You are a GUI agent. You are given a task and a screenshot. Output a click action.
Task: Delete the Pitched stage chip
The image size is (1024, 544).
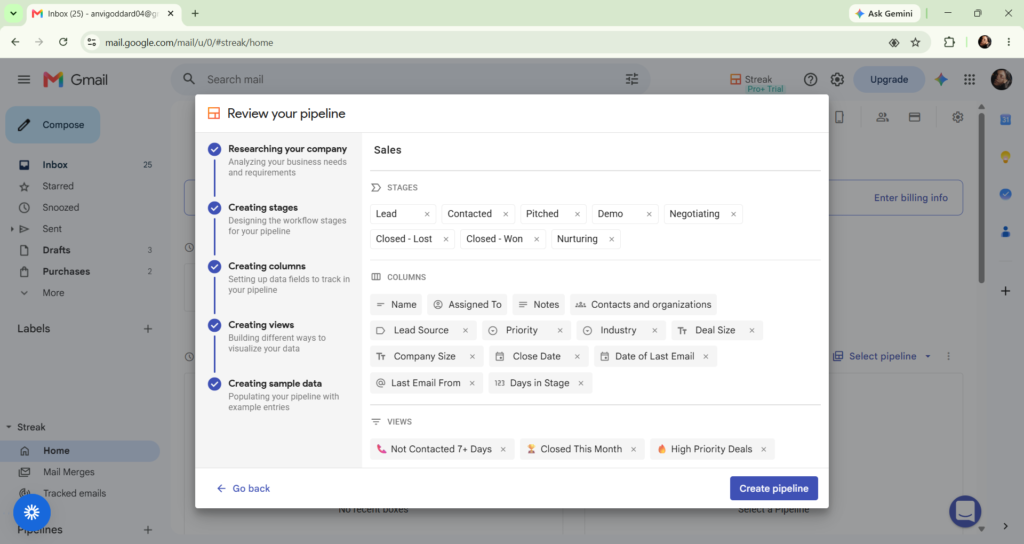[x=577, y=214]
